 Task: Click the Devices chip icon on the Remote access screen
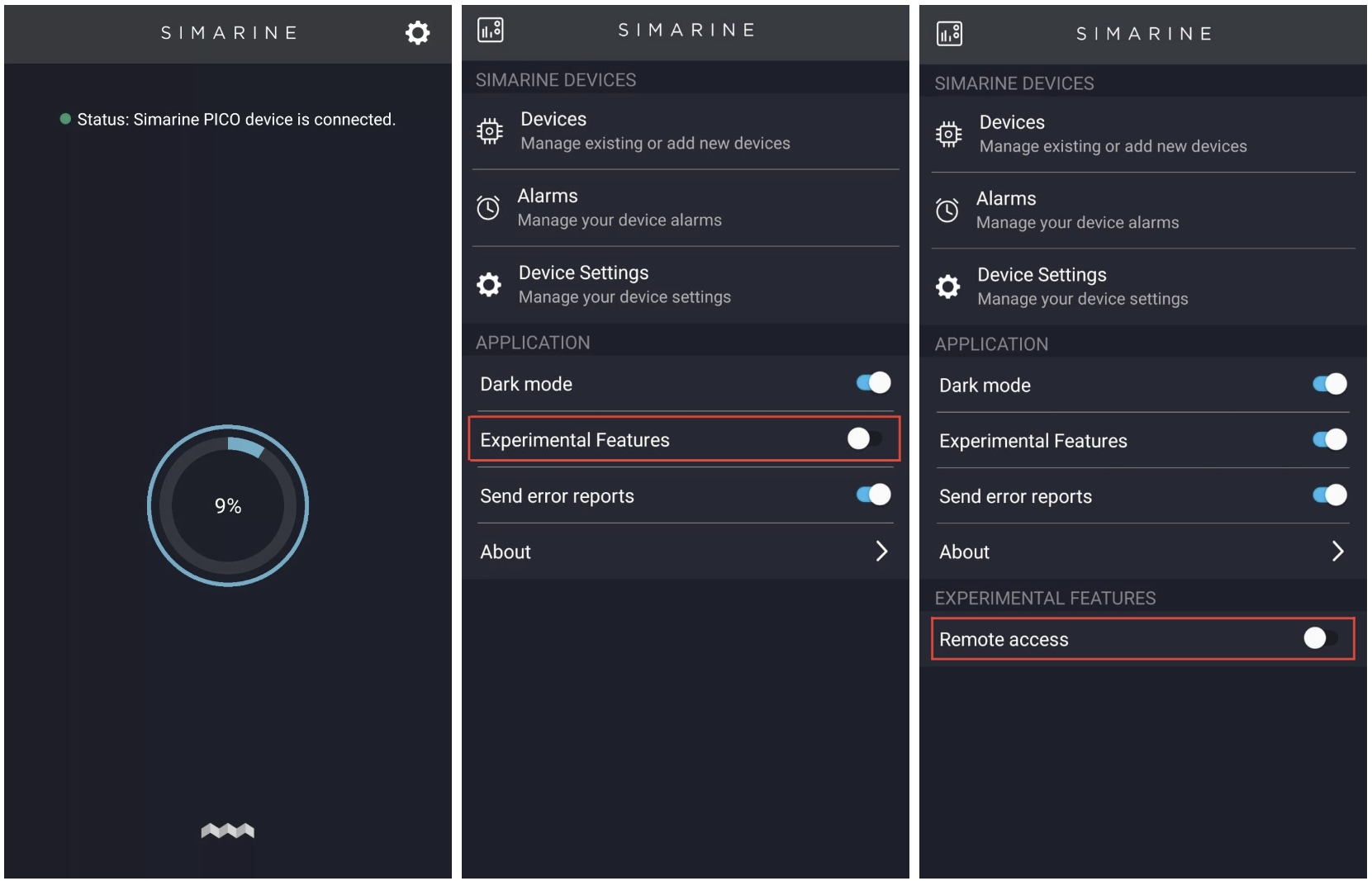pyautogui.click(x=948, y=134)
